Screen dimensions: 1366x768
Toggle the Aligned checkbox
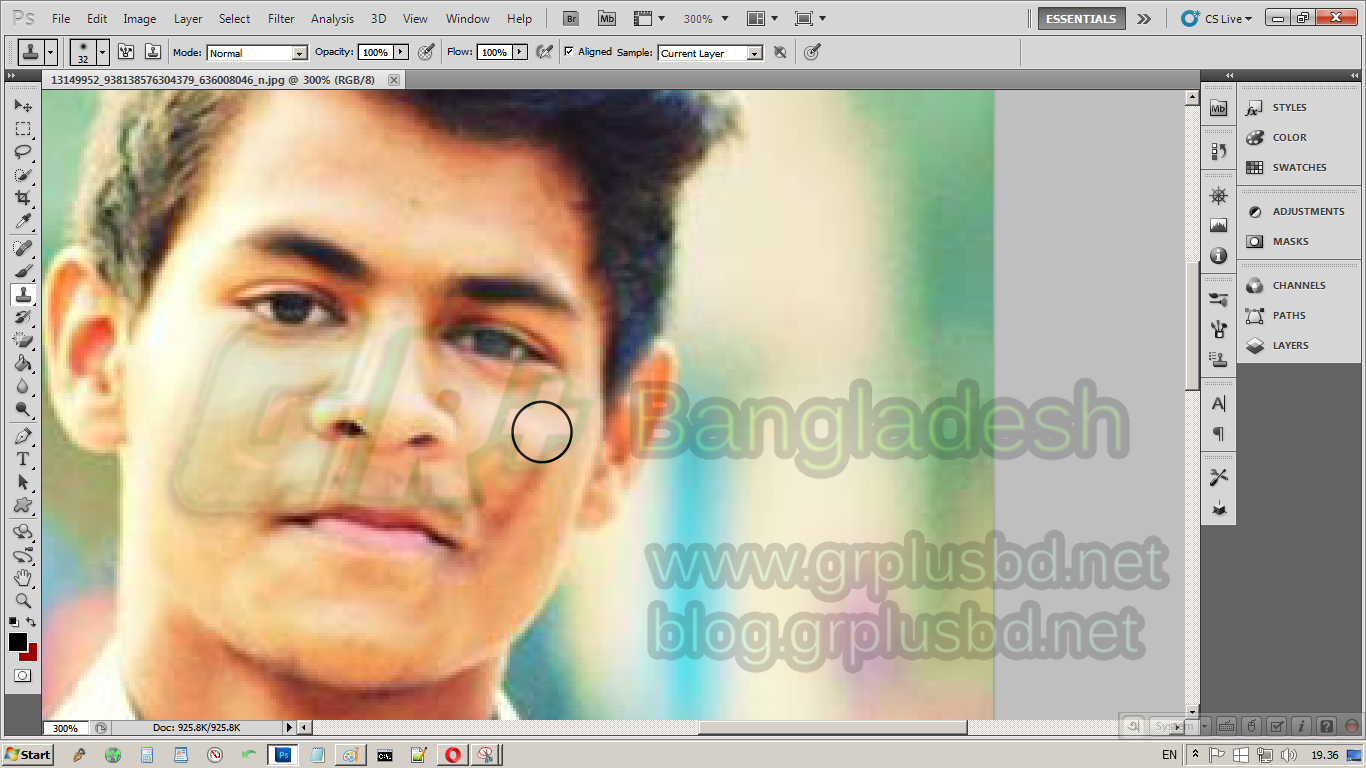(x=569, y=52)
